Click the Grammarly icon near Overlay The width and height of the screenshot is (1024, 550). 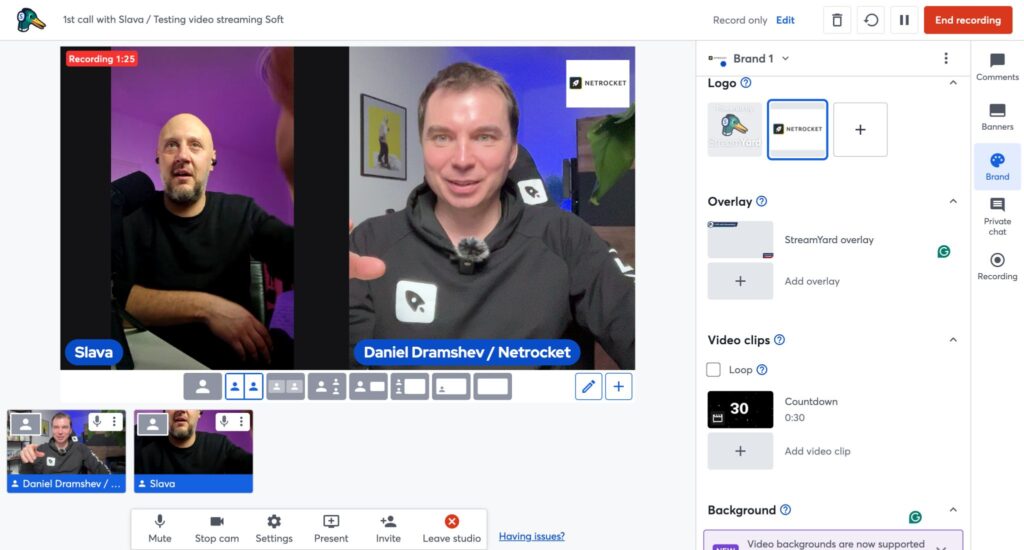[944, 251]
